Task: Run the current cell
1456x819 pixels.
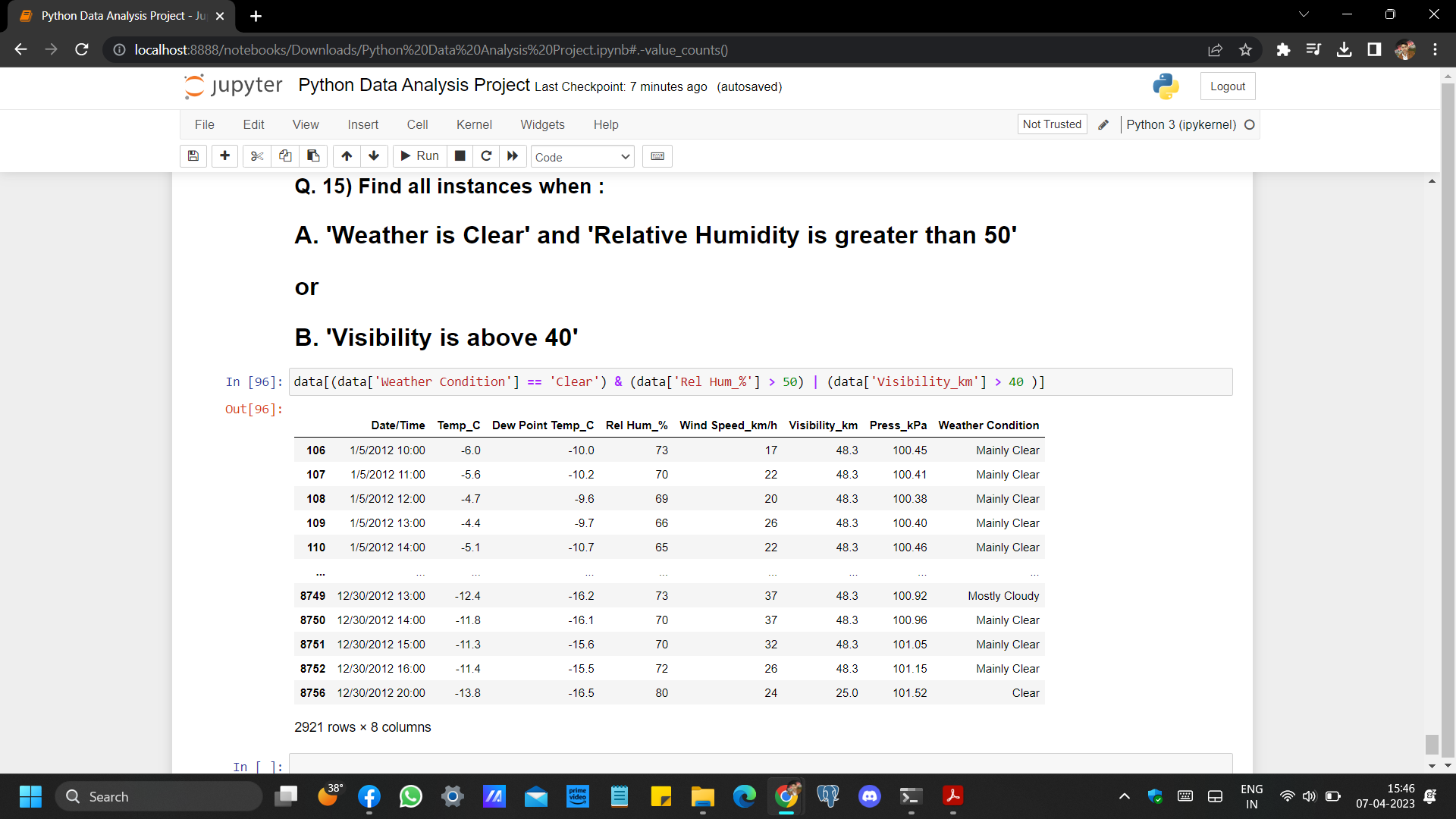Action: 420,156
